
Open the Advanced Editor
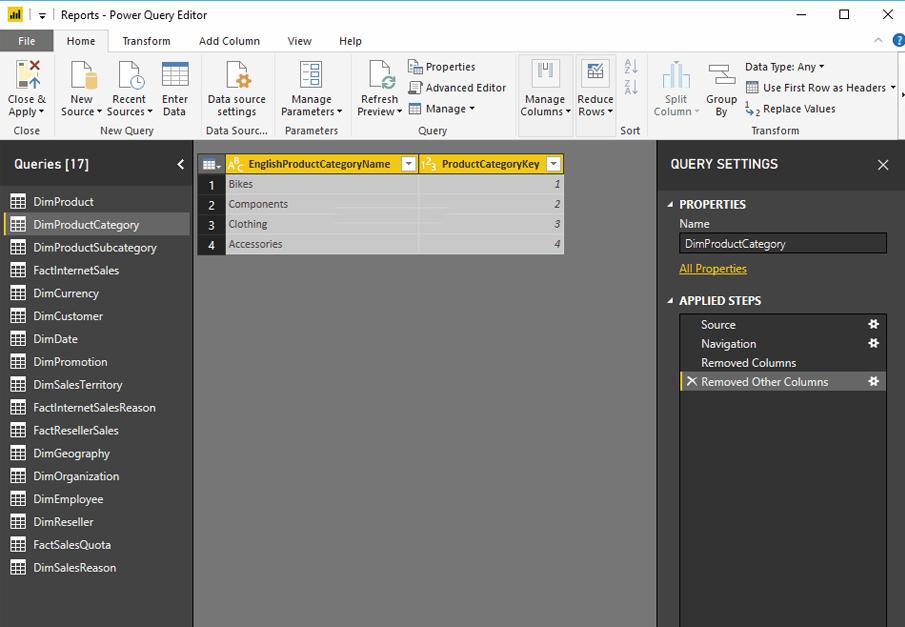click(x=457, y=88)
